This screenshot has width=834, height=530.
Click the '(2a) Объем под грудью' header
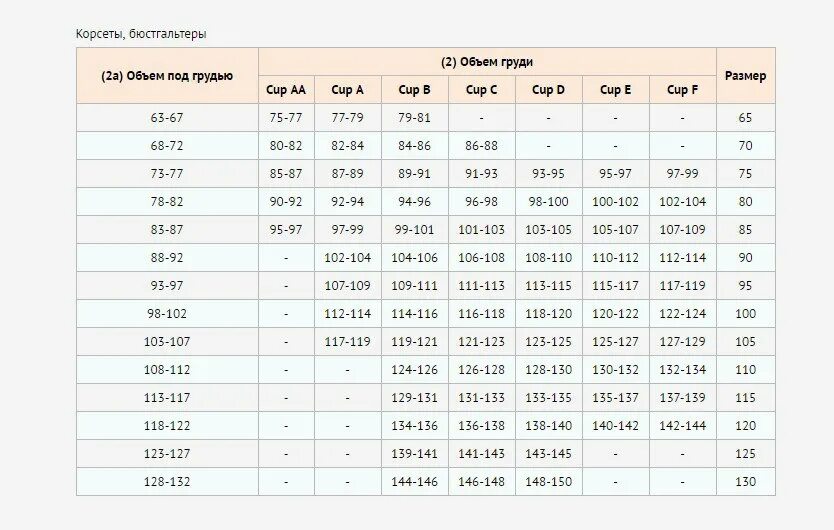[x=167, y=76]
